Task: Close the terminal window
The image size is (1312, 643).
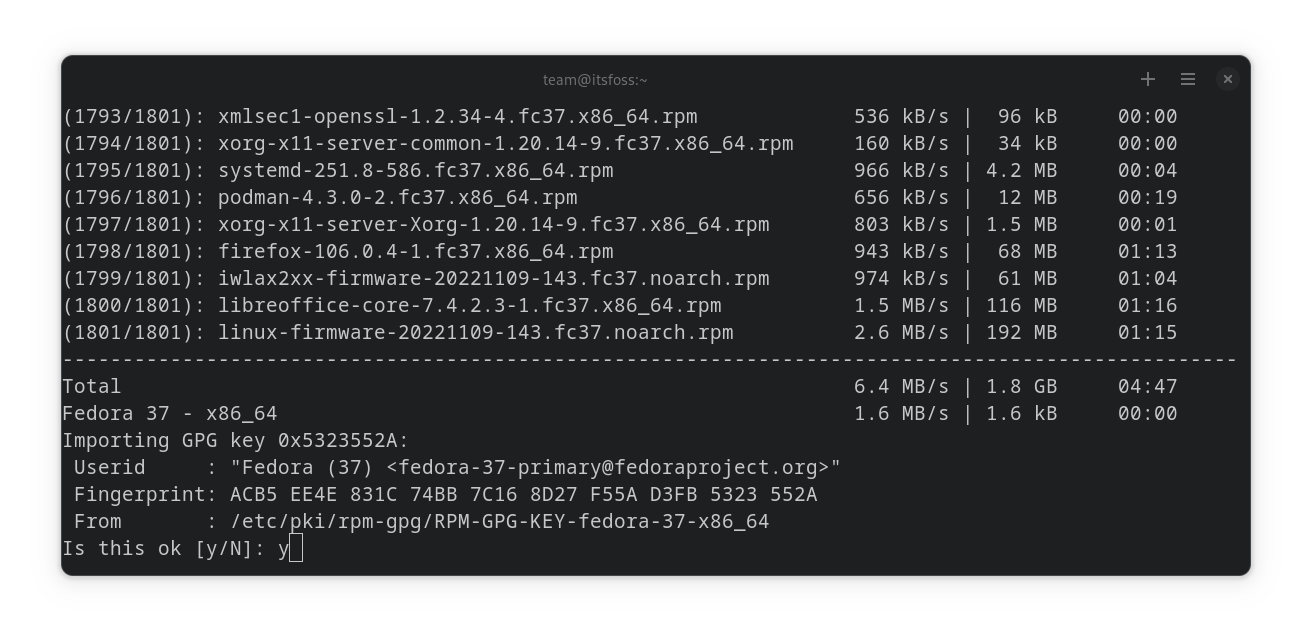Action: [x=1228, y=79]
